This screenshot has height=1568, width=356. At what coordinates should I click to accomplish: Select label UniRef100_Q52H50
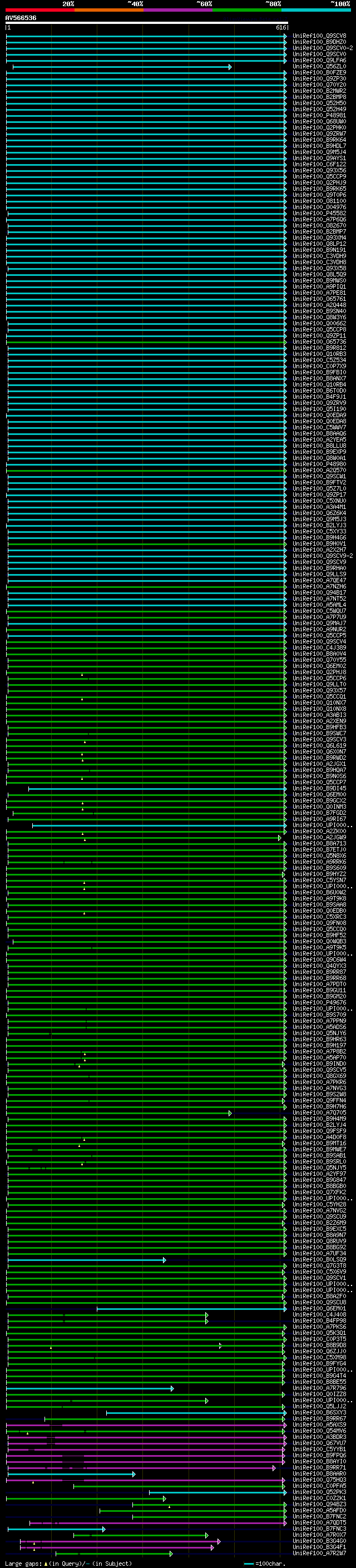319,103
